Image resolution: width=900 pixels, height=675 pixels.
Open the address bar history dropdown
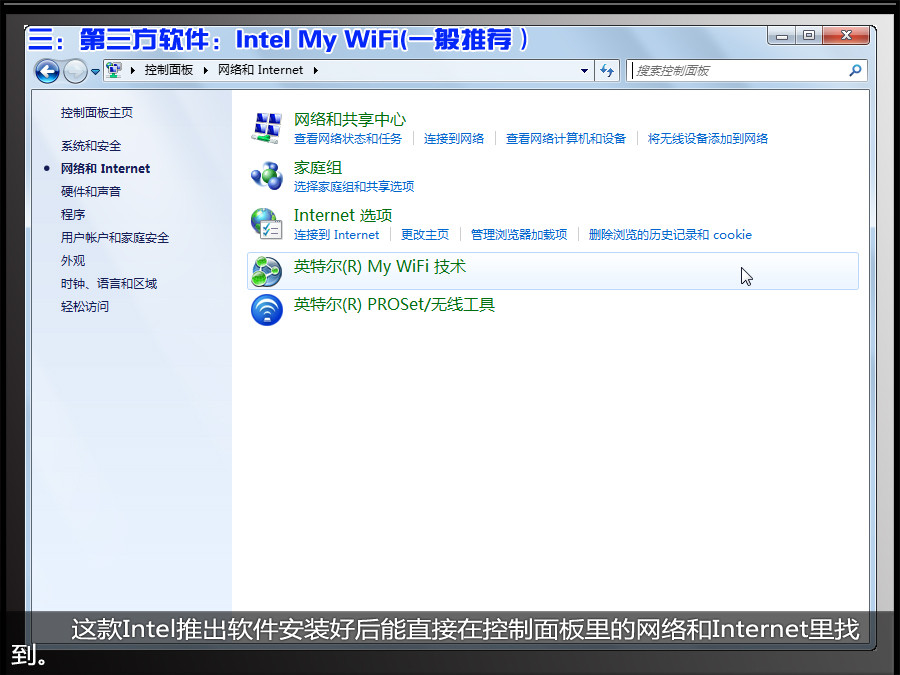pyautogui.click(x=585, y=71)
